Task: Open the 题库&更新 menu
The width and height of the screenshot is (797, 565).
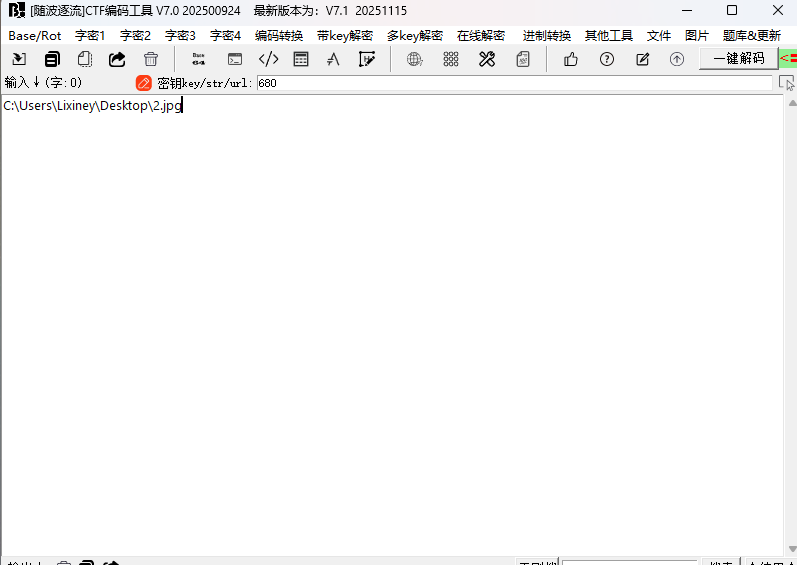Action: [x=752, y=36]
